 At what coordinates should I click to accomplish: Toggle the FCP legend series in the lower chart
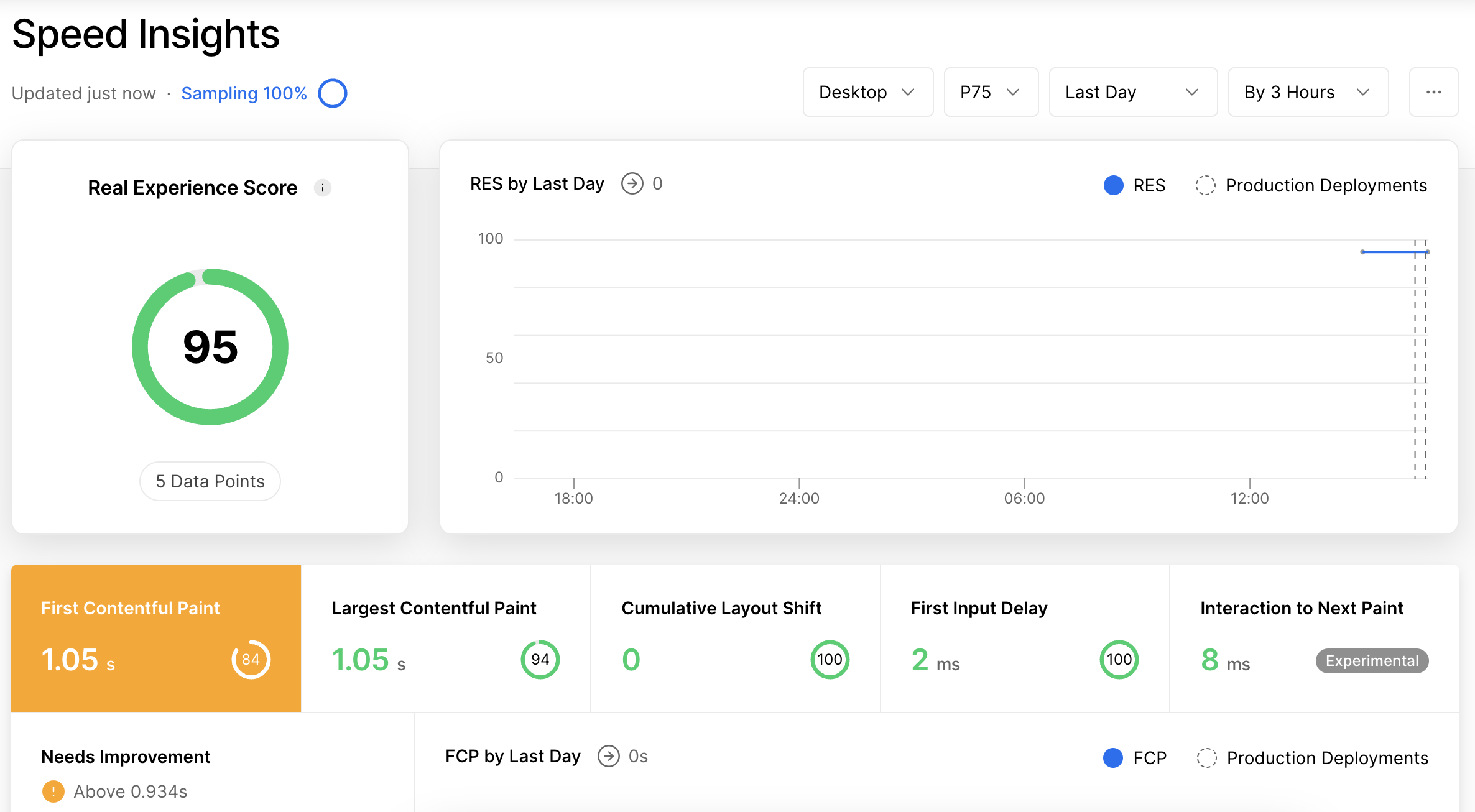click(x=1134, y=758)
